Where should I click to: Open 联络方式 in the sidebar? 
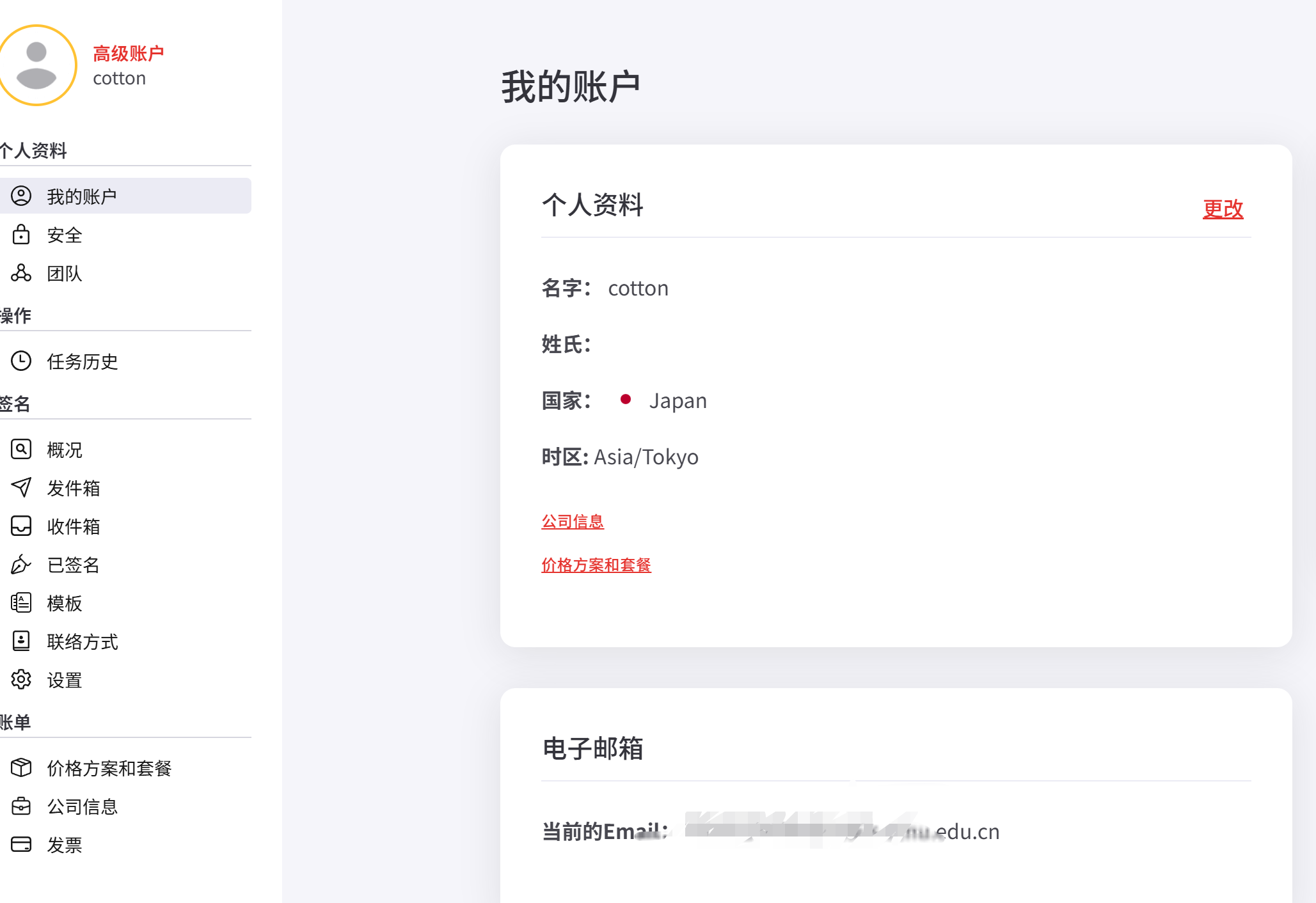tap(83, 641)
